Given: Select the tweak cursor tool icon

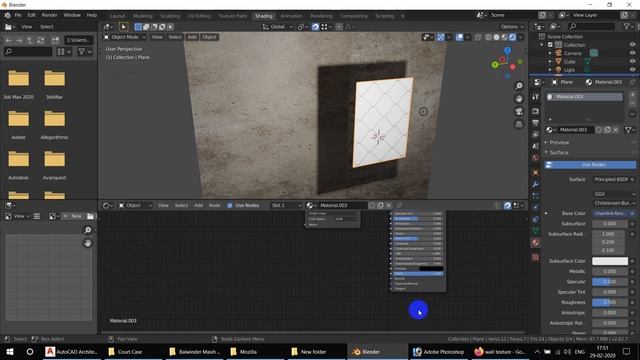Looking at the screenshot, I should pyautogui.click(x=123, y=27).
